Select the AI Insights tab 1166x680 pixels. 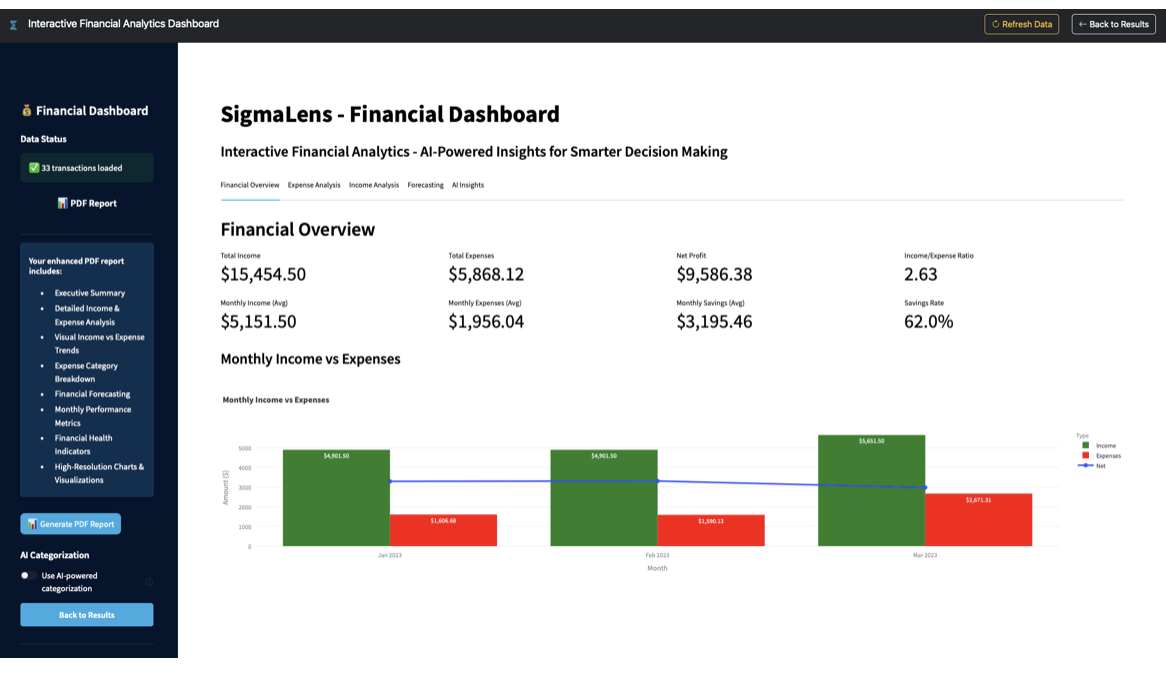click(x=468, y=185)
